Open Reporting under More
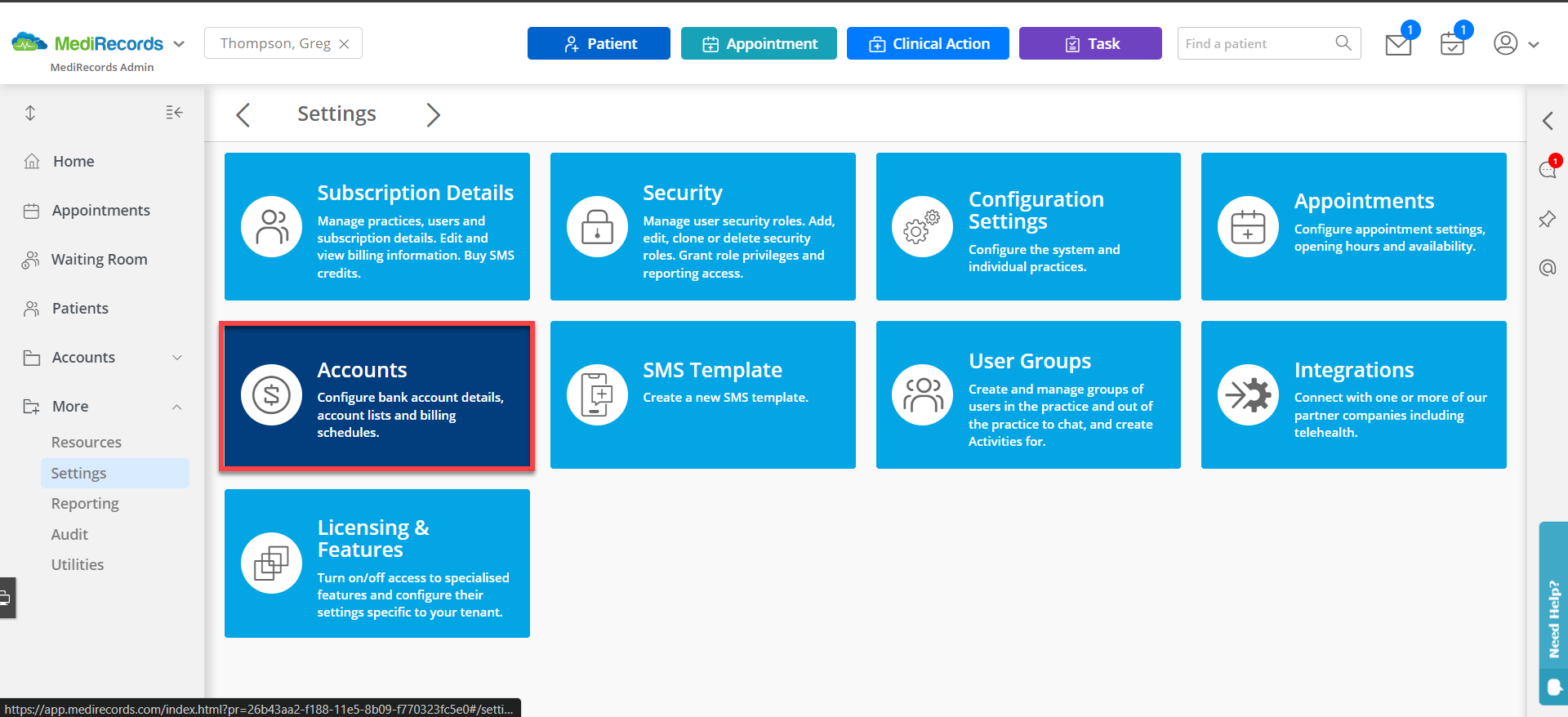 tap(85, 504)
